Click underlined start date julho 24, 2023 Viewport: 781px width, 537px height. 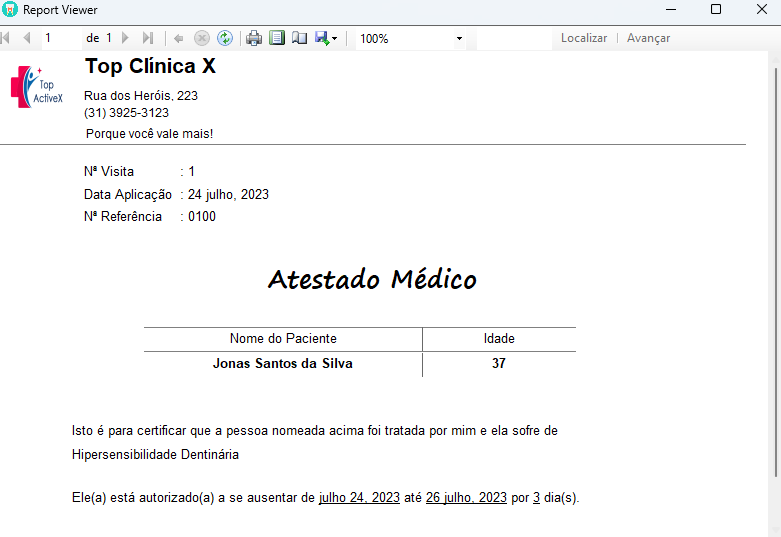(359, 498)
